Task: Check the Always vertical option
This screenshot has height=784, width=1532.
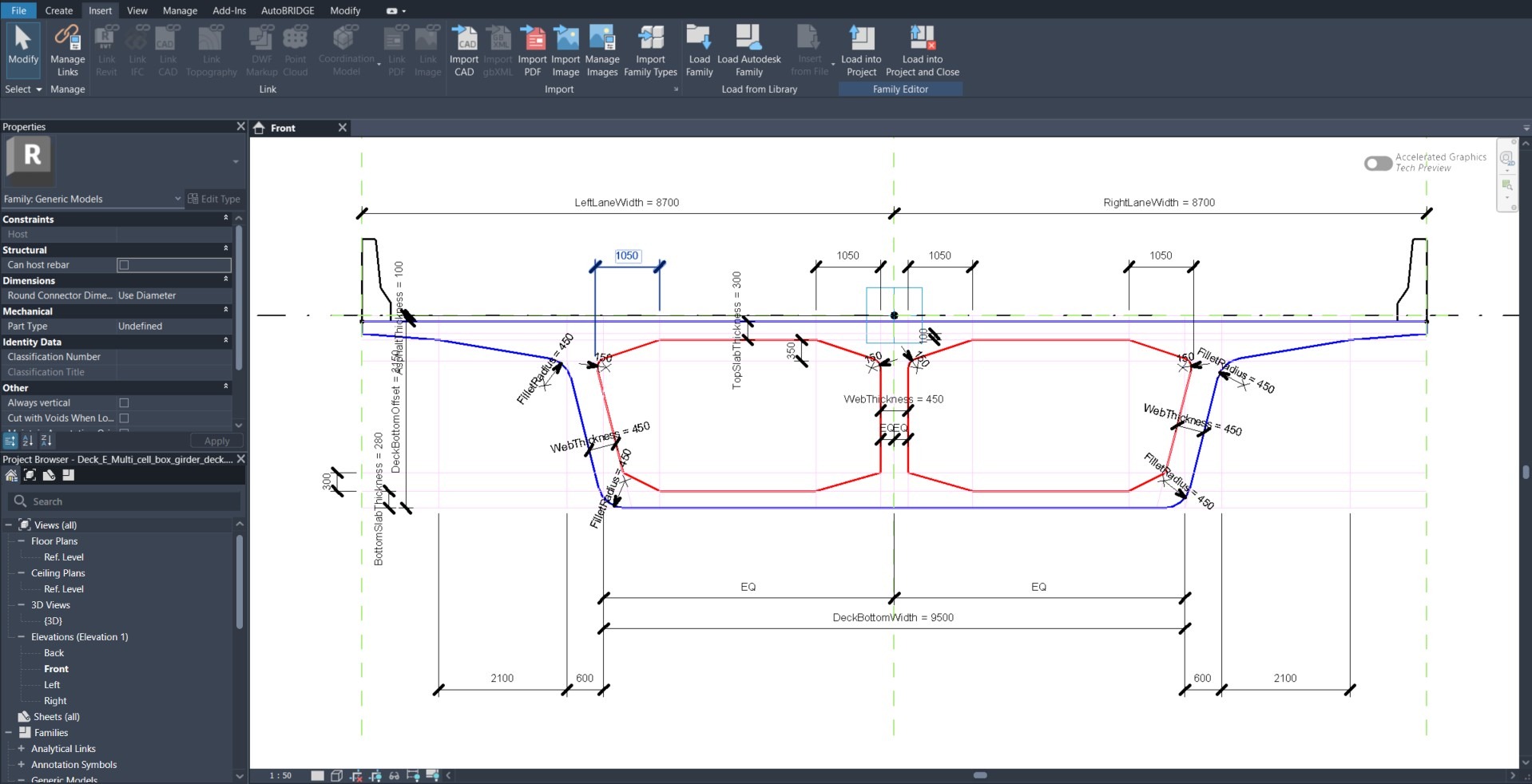Action: [124, 403]
